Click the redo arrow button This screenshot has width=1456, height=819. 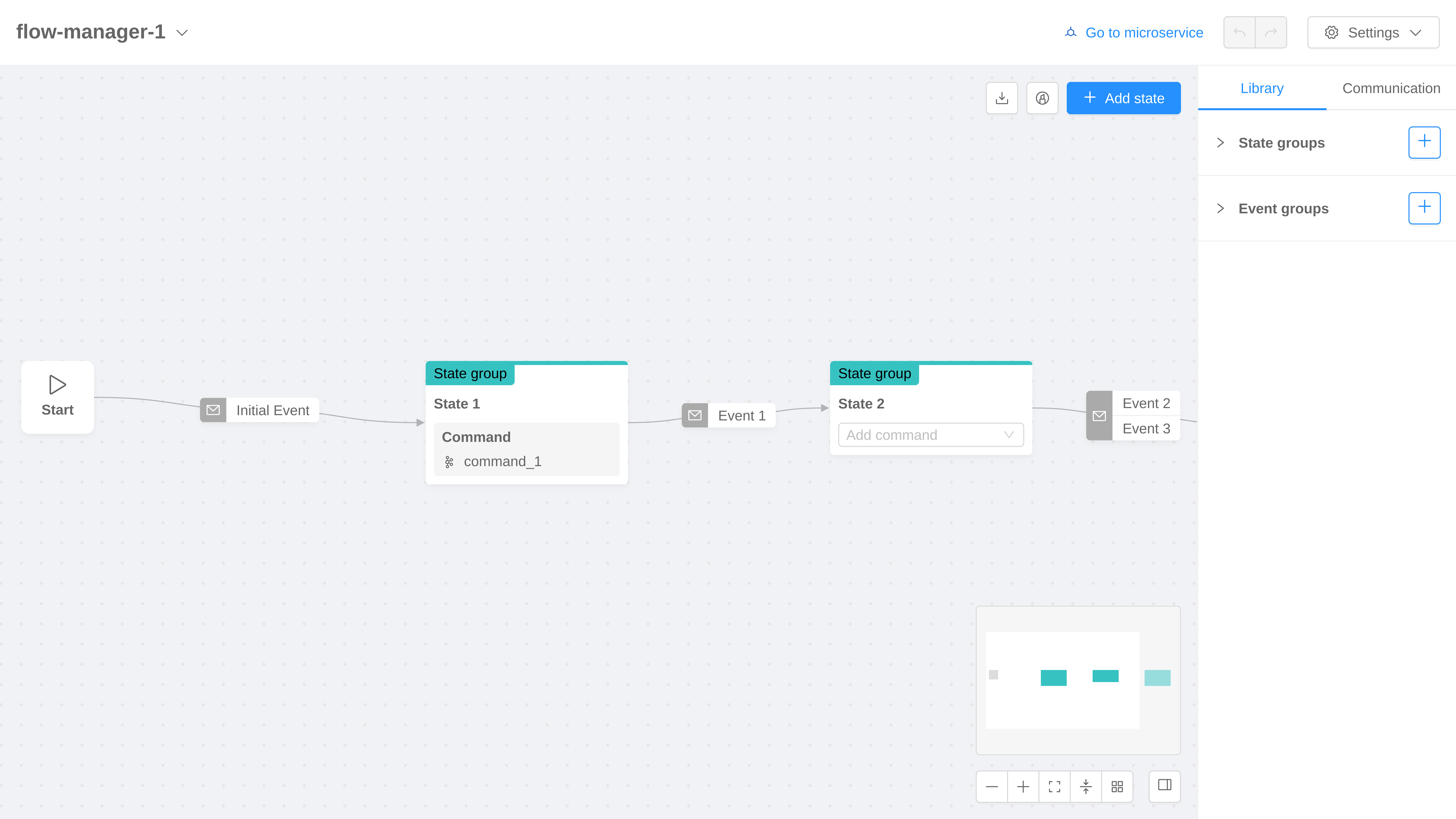tap(1271, 32)
